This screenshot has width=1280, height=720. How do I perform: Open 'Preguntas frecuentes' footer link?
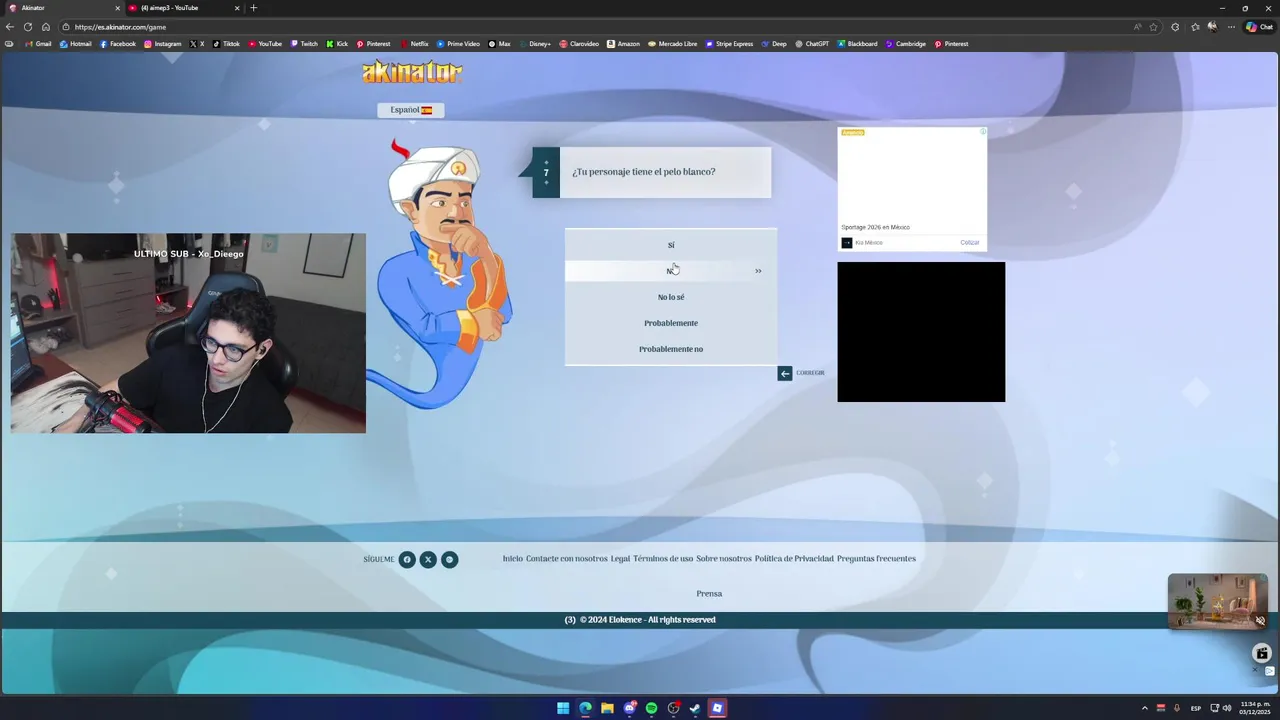(x=876, y=559)
